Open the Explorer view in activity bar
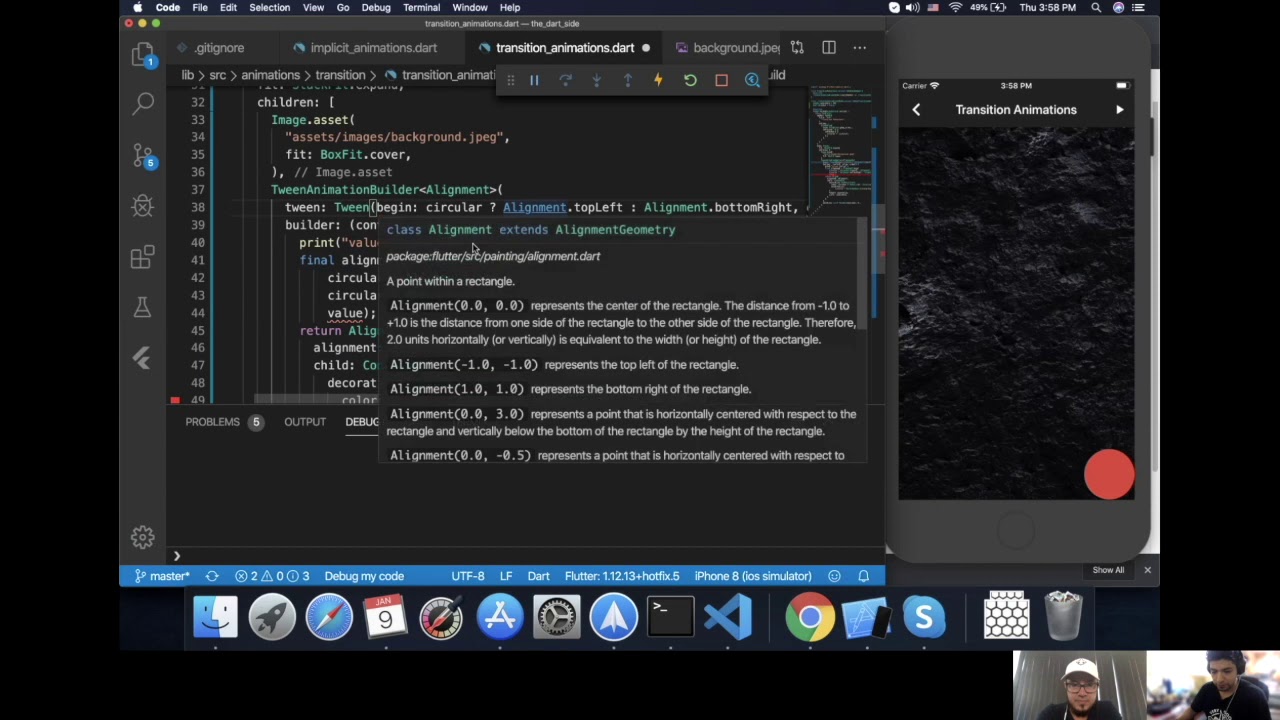Viewport: 1280px width, 720px height. pos(143,52)
